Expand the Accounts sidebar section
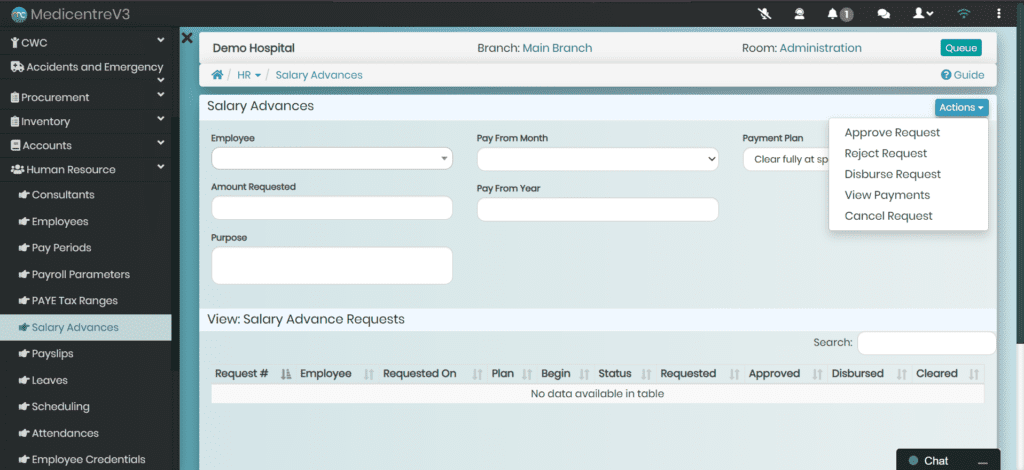 click(x=86, y=146)
